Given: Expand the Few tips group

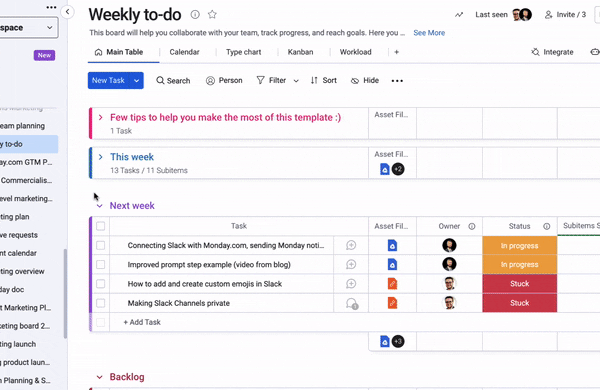Looking at the screenshot, I should (100, 117).
